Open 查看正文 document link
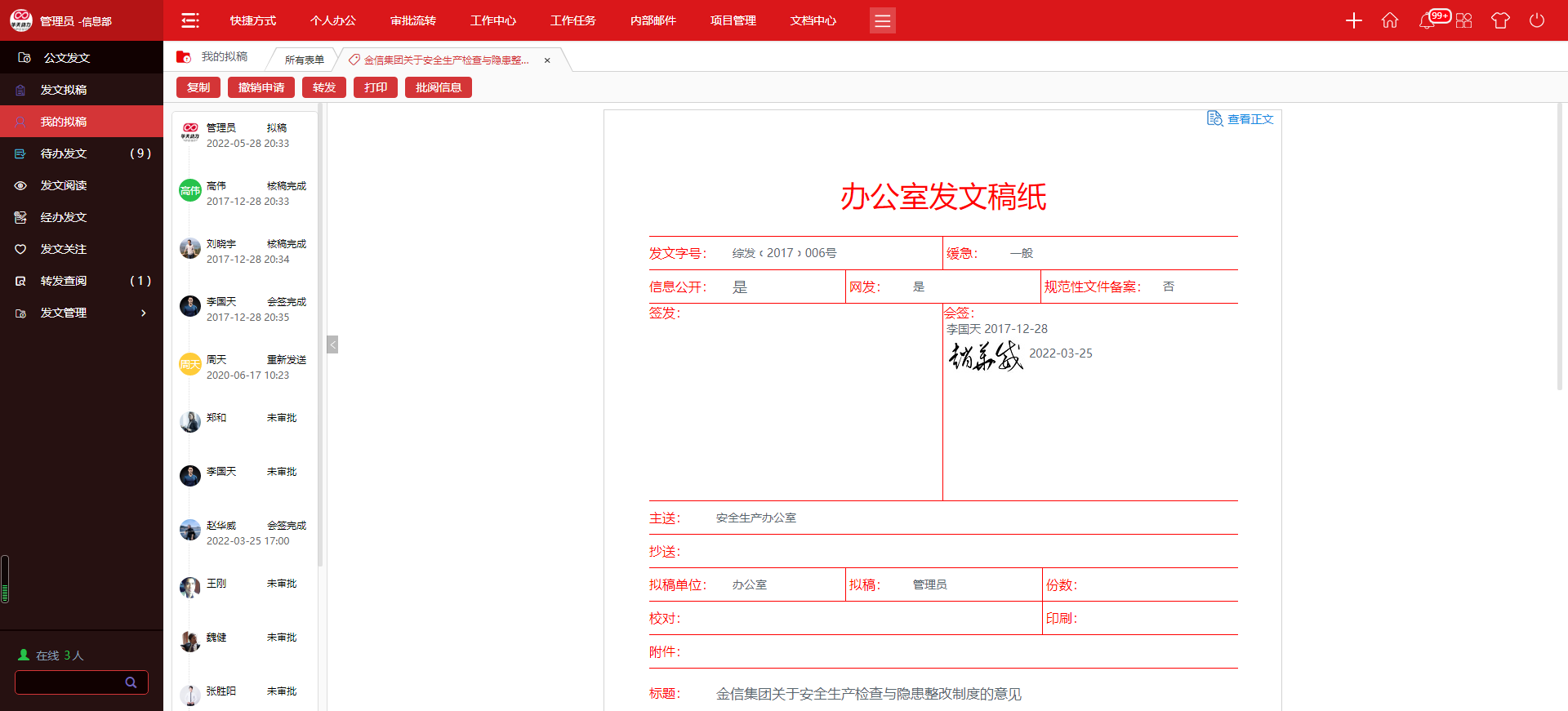The image size is (1568, 711). (1241, 119)
